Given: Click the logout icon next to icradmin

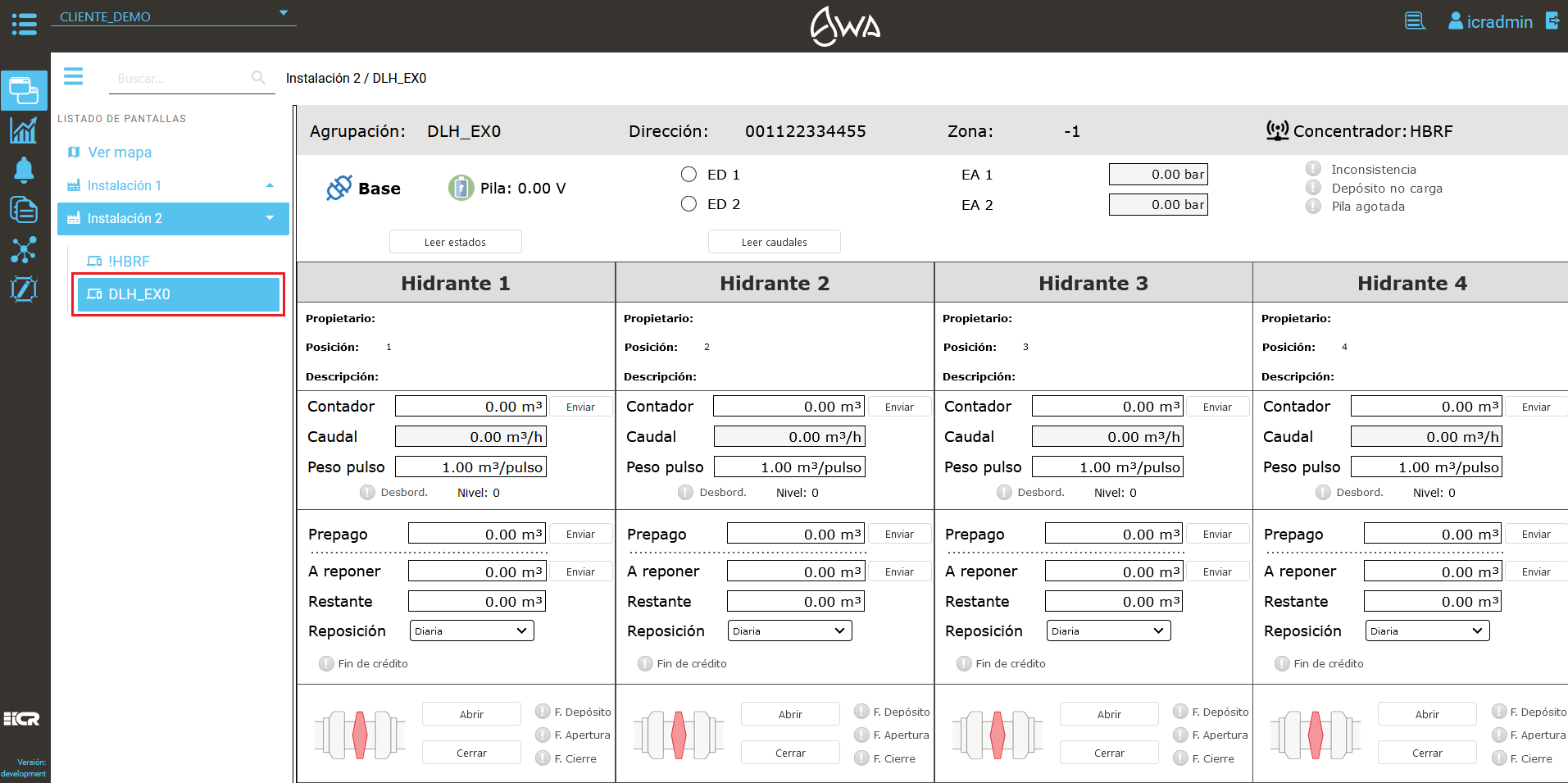Looking at the screenshot, I should (x=1552, y=20).
